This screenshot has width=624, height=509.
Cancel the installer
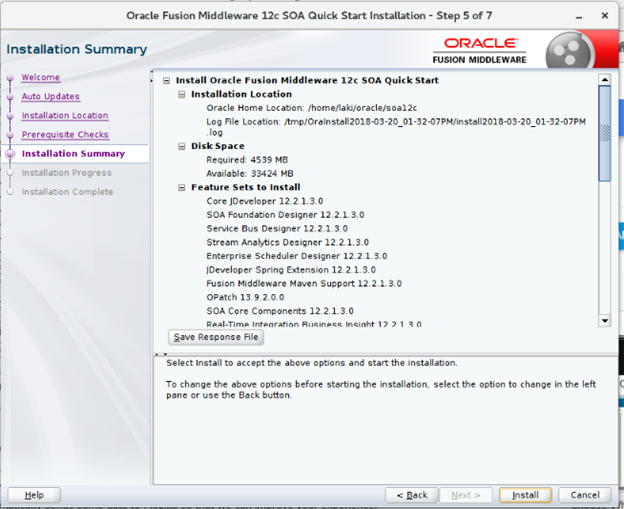pos(585,495)
